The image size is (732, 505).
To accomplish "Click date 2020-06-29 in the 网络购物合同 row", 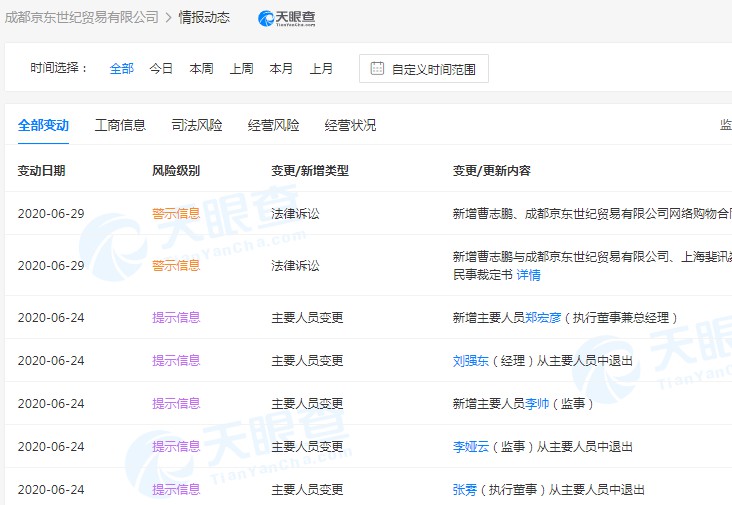I will coord(51,214).
